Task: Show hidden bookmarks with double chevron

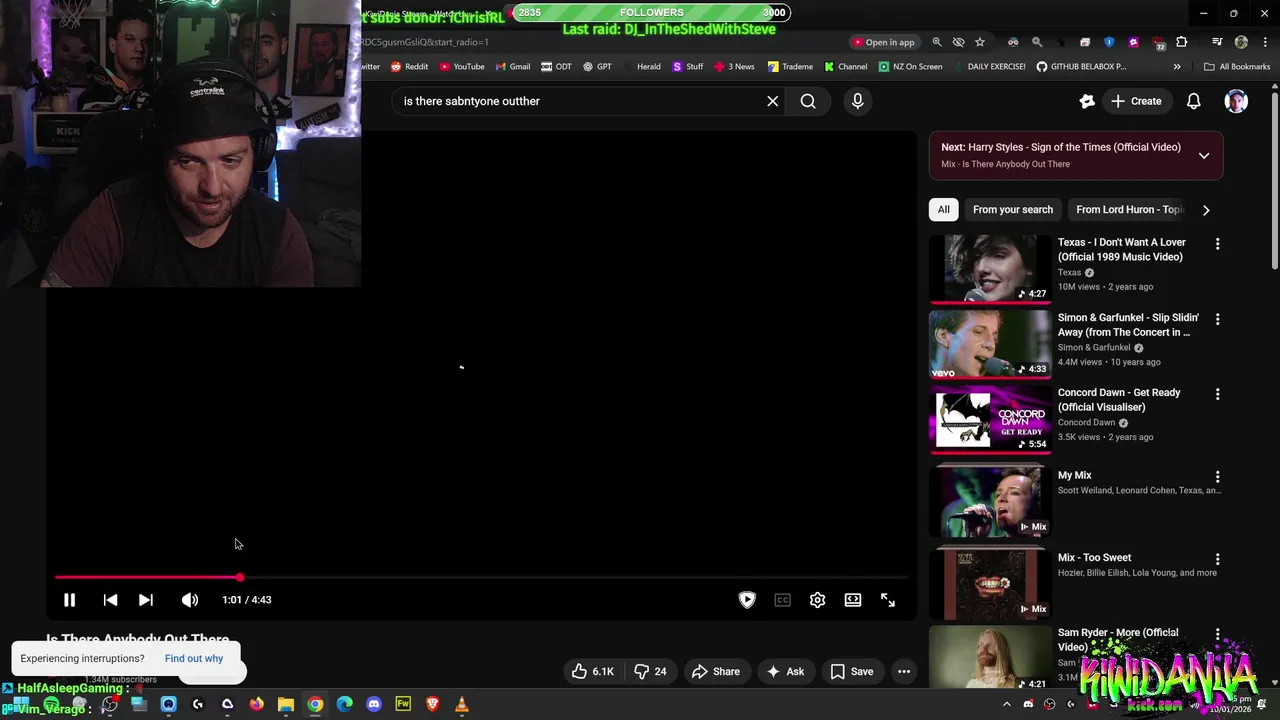Action: [x=1177, y=67]
